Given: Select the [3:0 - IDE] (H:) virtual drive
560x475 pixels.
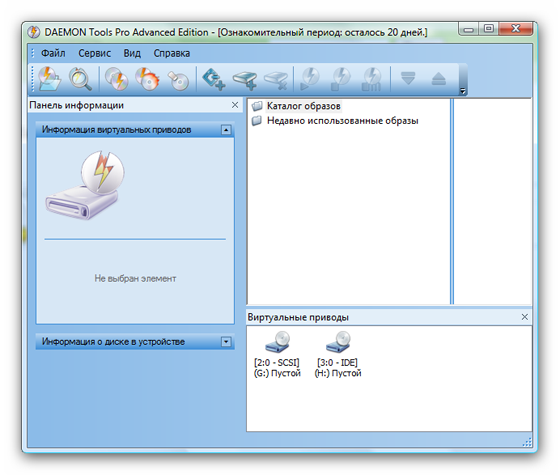Looking at the screenshot, I should pyautogui.click(x=338, y=354).
